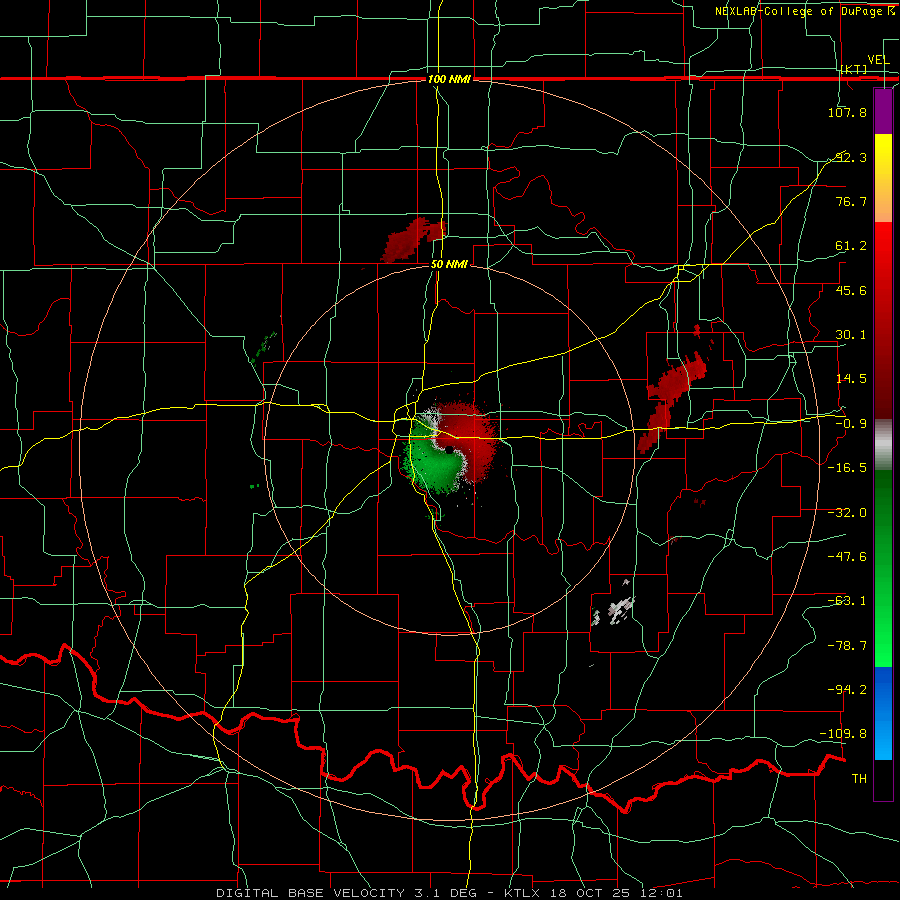Pick the purple segment of the color bar

[883, 112]
